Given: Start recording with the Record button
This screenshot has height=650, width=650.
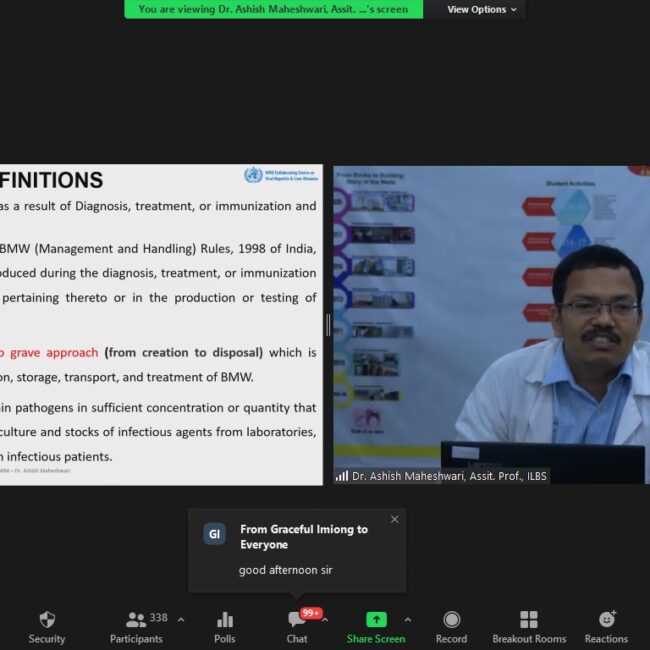Looking at the screenshot, I should click(451, 627).
